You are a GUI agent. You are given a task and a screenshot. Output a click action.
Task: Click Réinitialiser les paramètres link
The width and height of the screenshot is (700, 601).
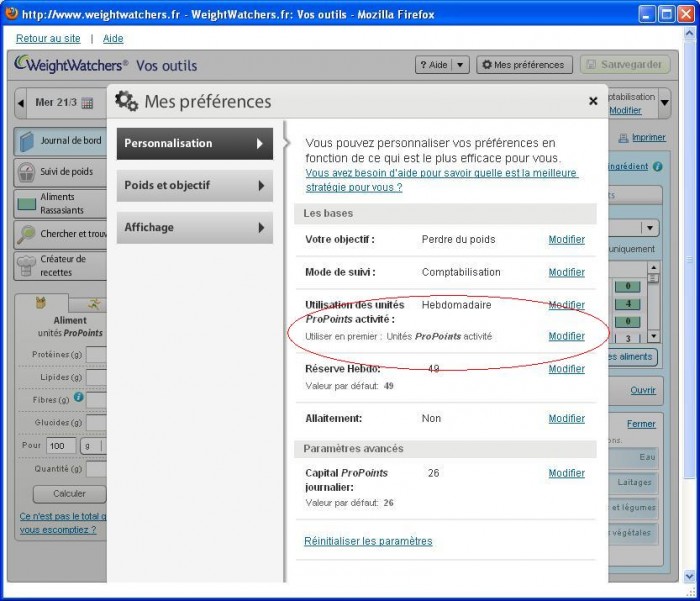click(368, 541)
